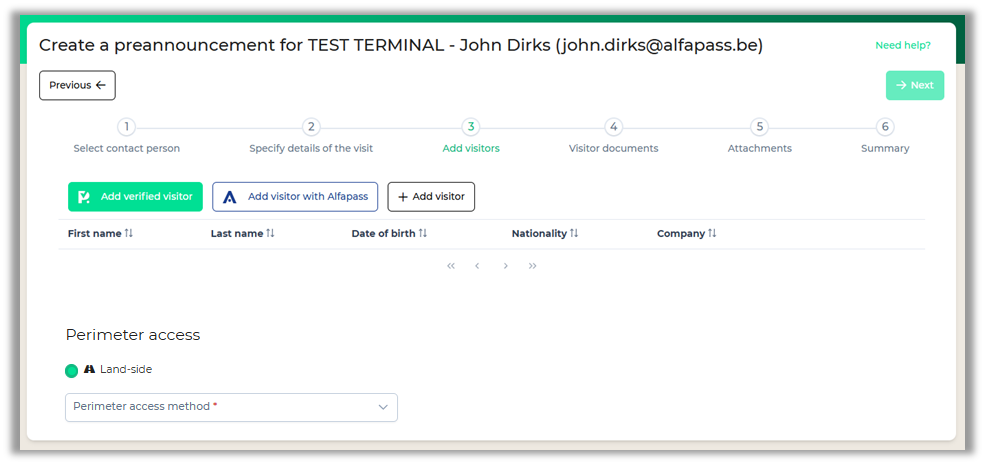Open the Need help link

click(x=902, y=45)
